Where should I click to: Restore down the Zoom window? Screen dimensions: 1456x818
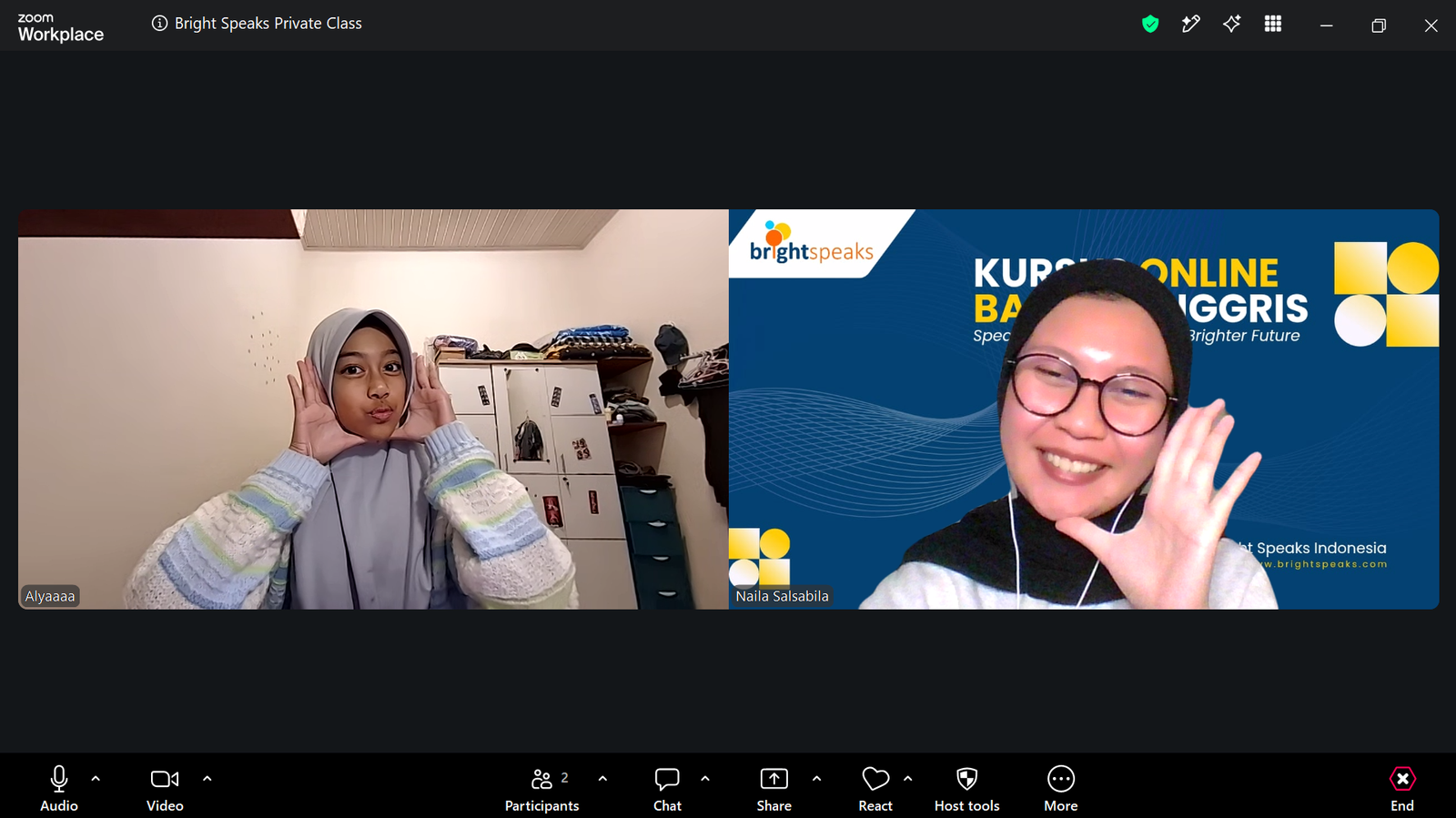1379,25
